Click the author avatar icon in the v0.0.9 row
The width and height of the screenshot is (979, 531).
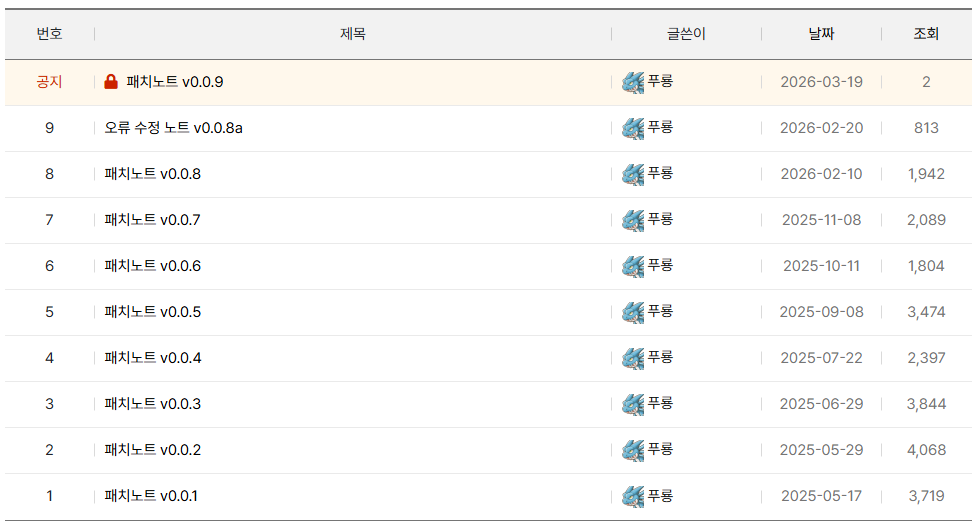[x=632, y=82]
